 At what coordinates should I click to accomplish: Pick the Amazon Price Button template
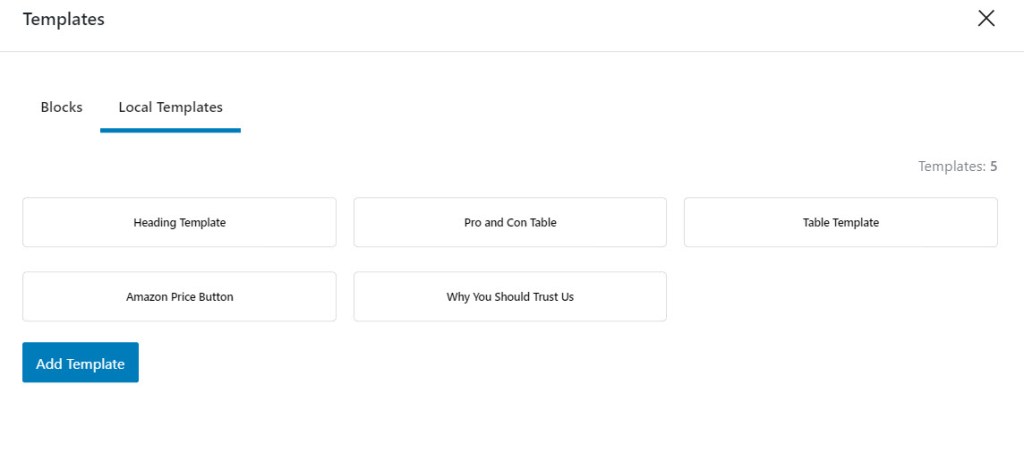click(180, 297)
